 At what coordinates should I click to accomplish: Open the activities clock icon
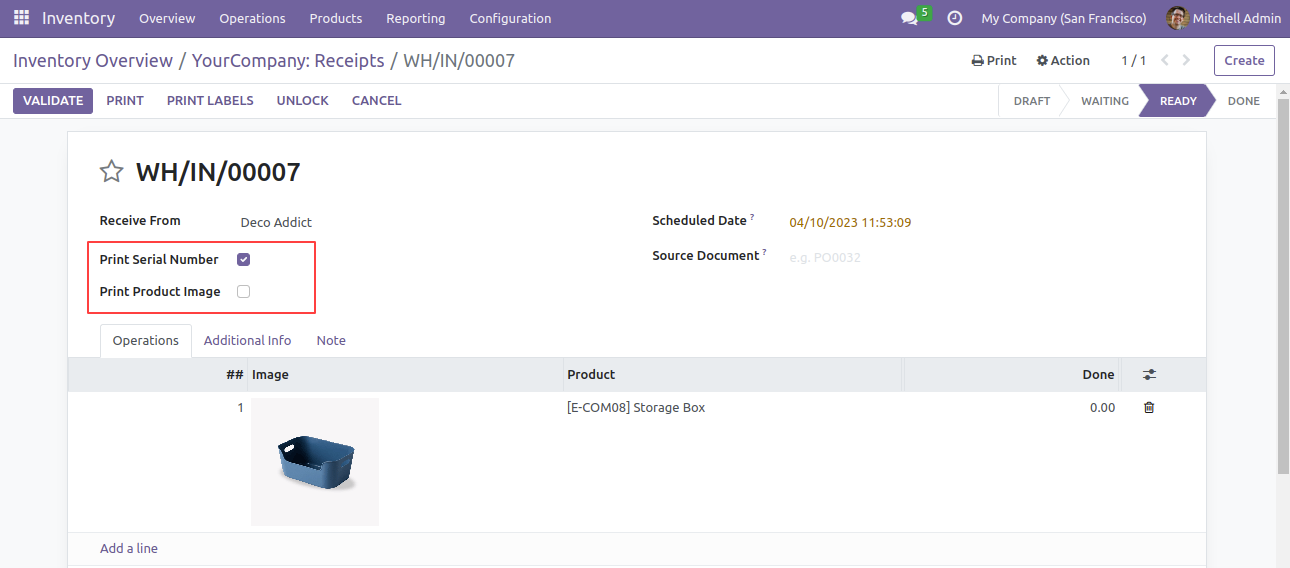click(954, 18)
